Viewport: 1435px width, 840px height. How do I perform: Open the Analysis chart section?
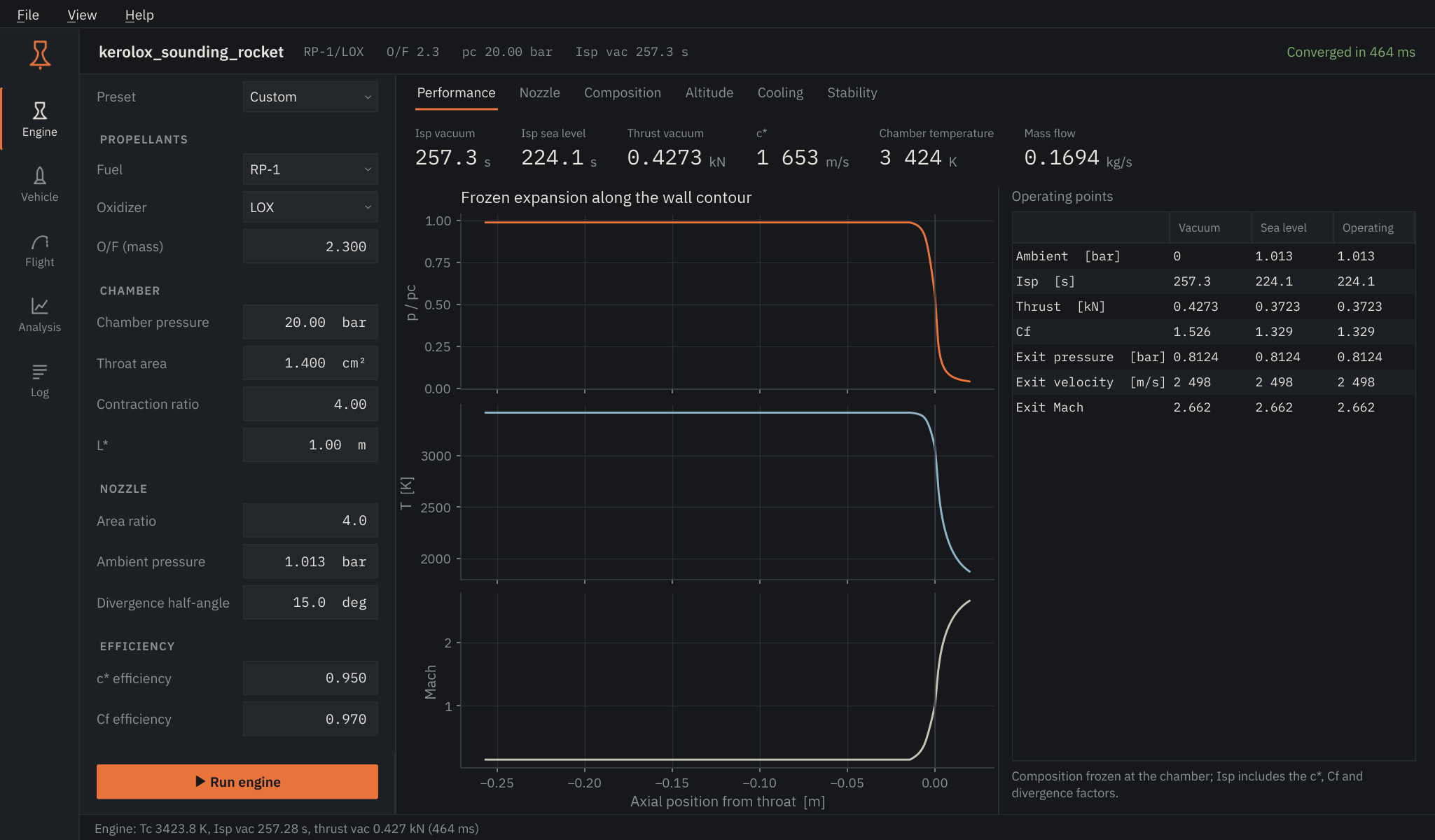pyautogui.click(x=40, y=314)
